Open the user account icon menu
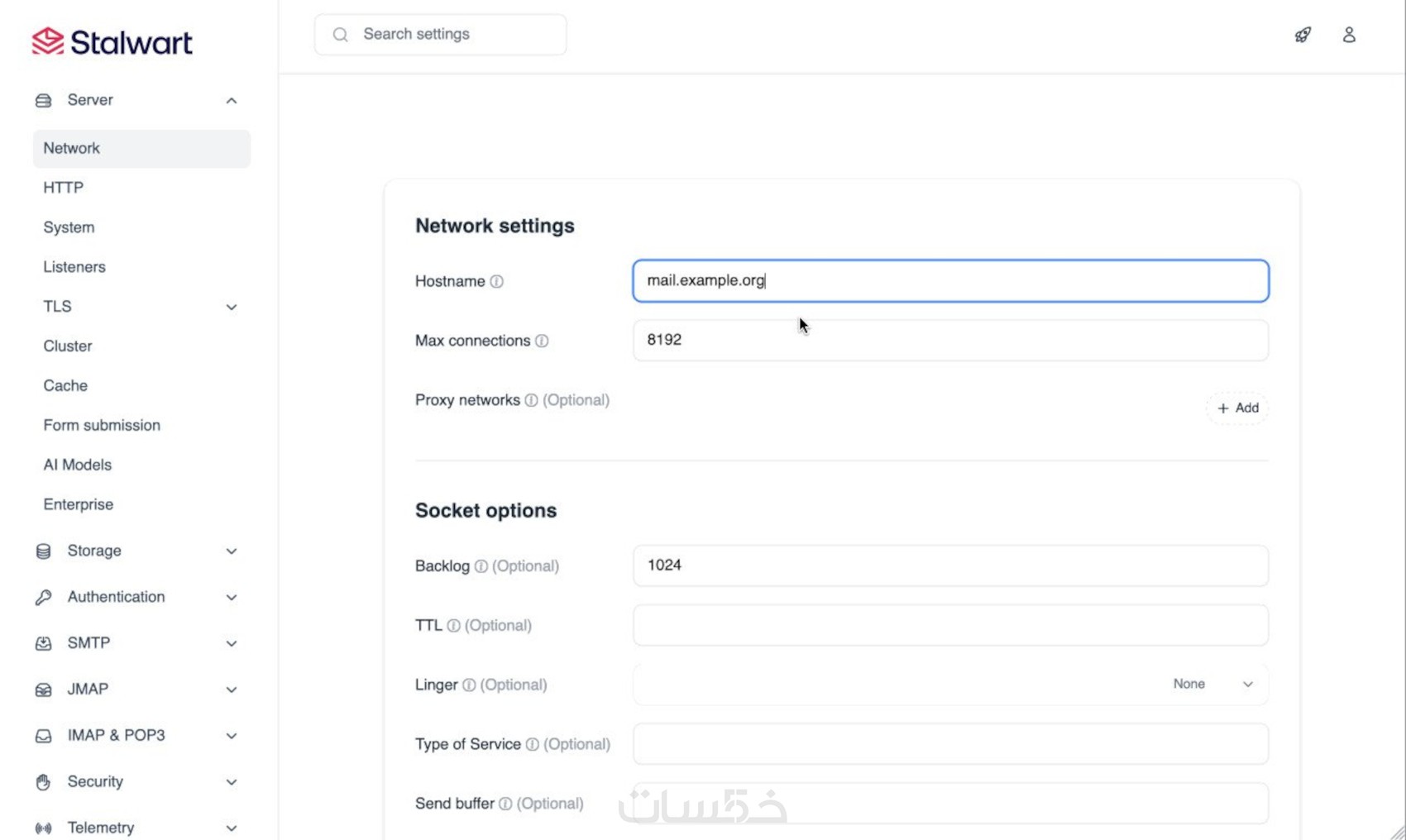The height and width of the screenshot is (840, 1406). point(1349,35)
